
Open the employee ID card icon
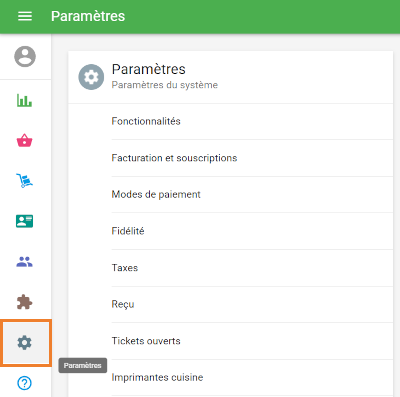coord(25,221)
